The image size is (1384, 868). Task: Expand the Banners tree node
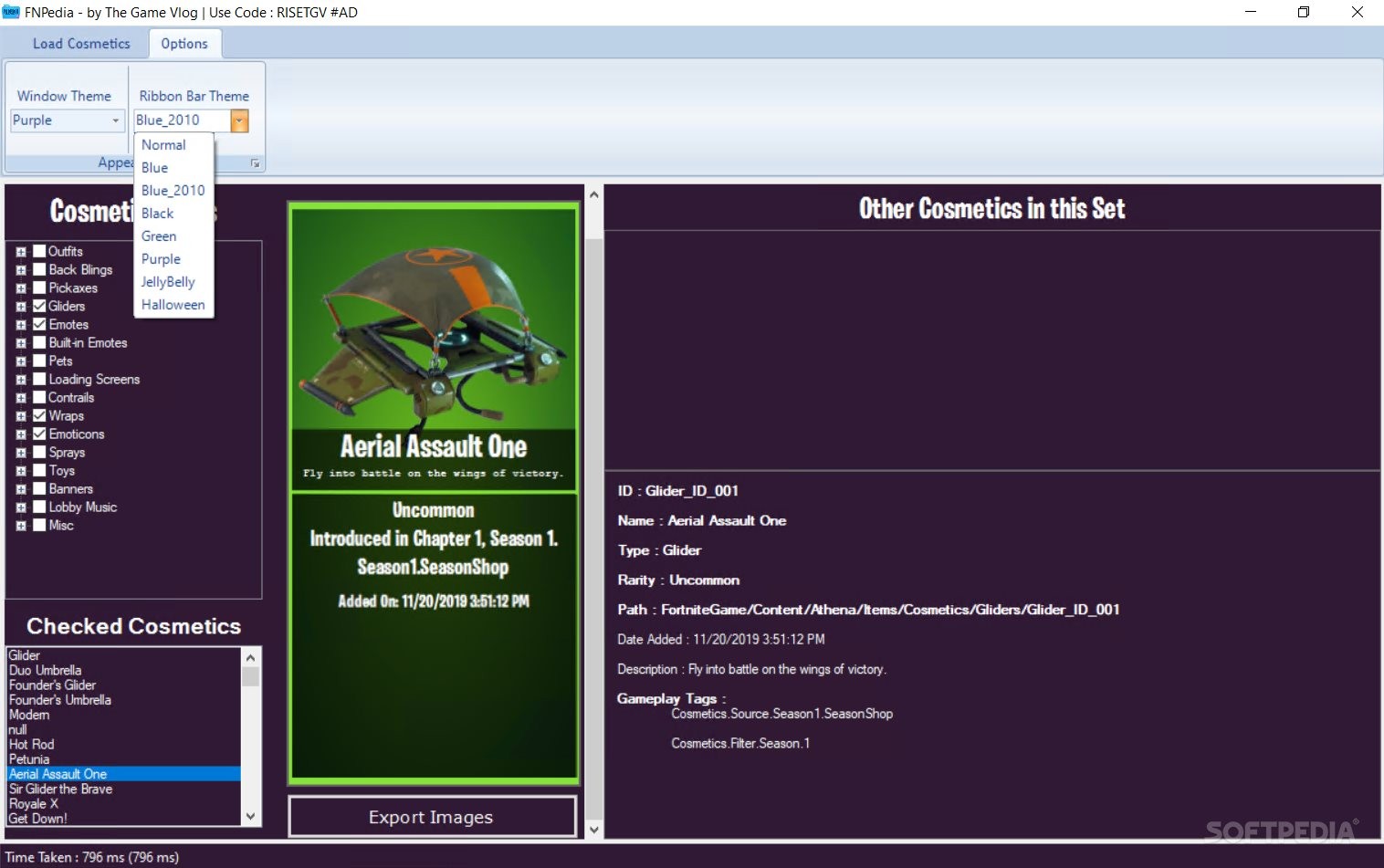point(21,489)
